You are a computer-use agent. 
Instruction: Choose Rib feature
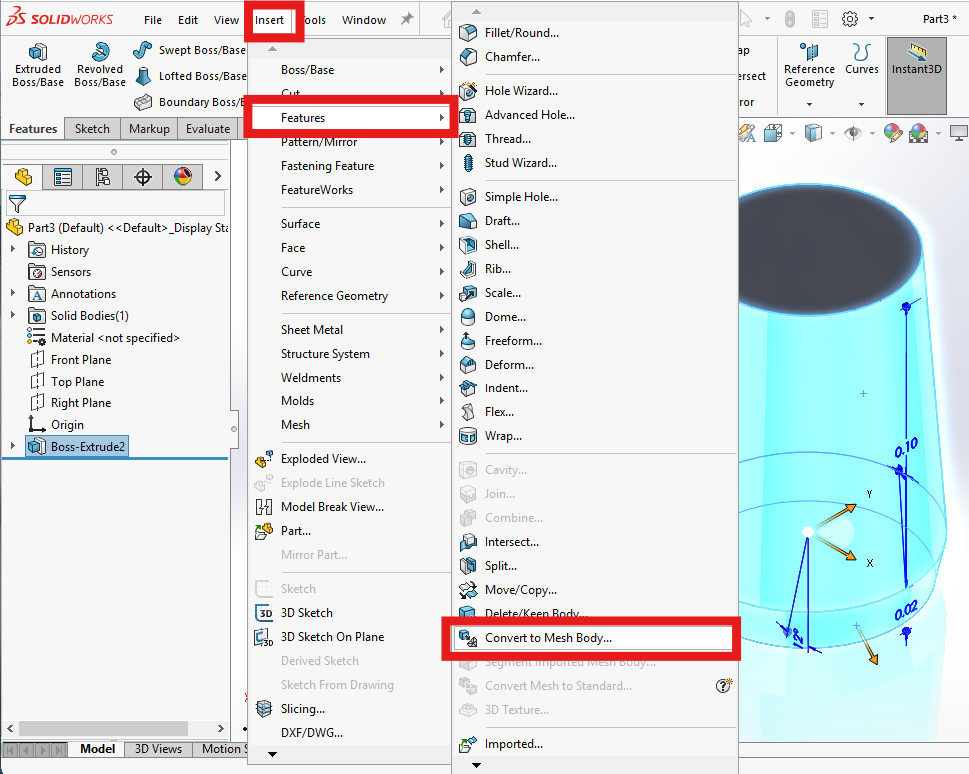(x=596, y=269)
